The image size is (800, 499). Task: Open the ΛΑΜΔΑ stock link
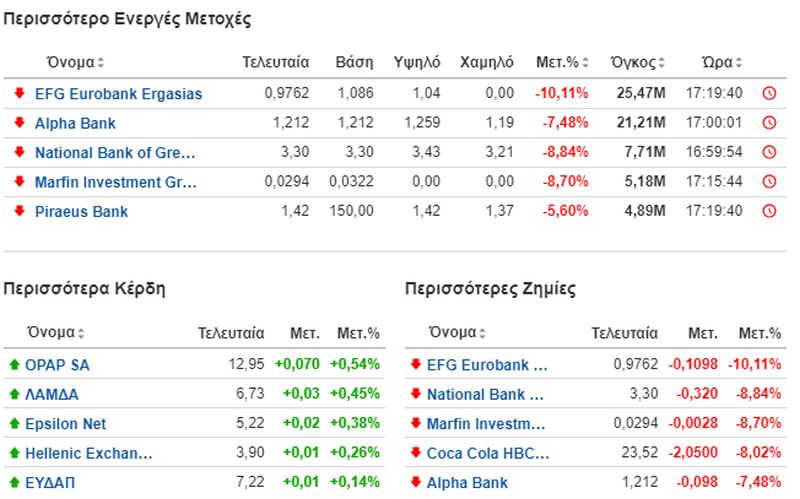pos(52,394)
